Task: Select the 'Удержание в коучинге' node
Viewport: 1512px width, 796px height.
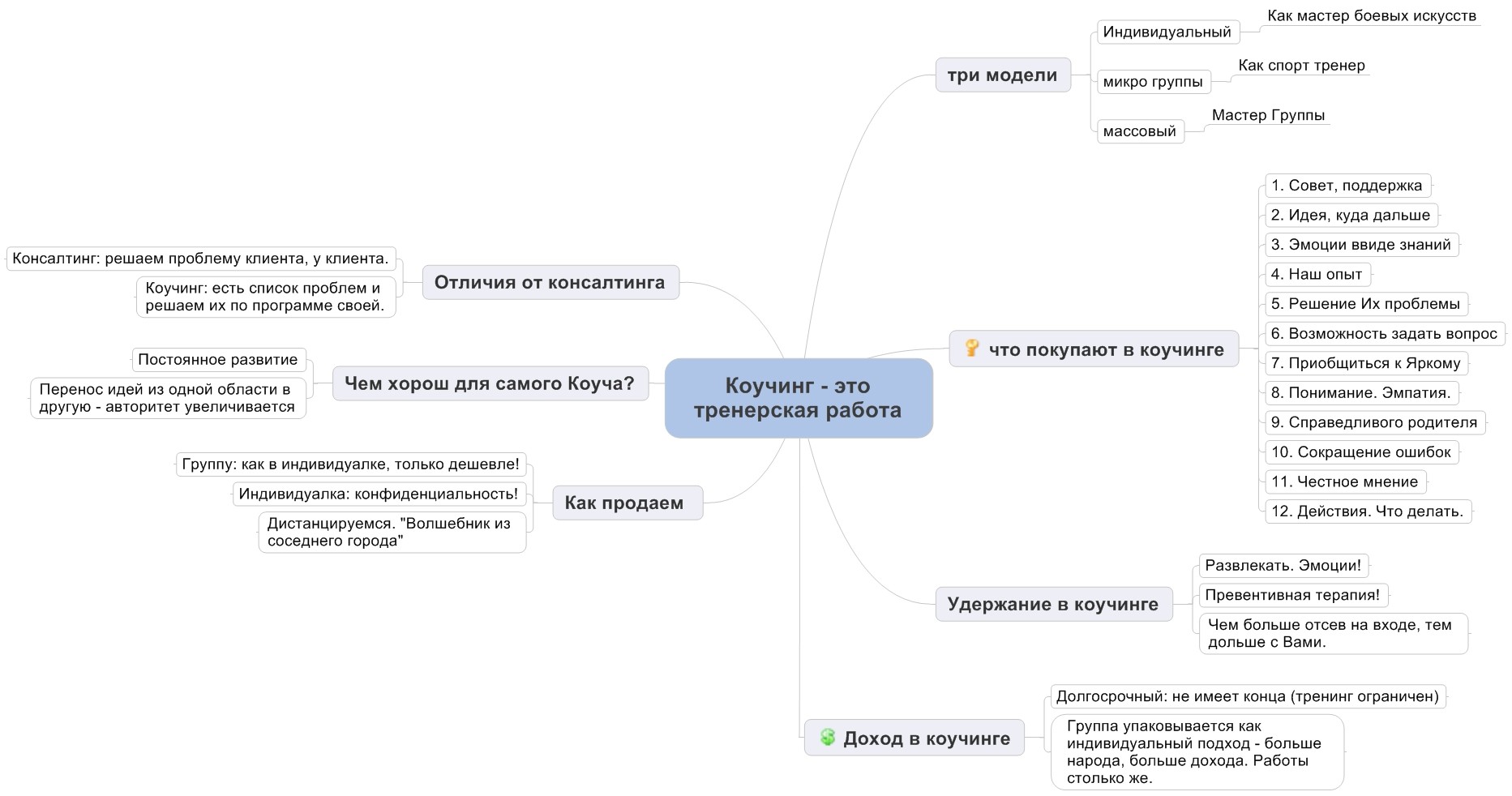Action: pyautogui.click(x=1054, y=604)
